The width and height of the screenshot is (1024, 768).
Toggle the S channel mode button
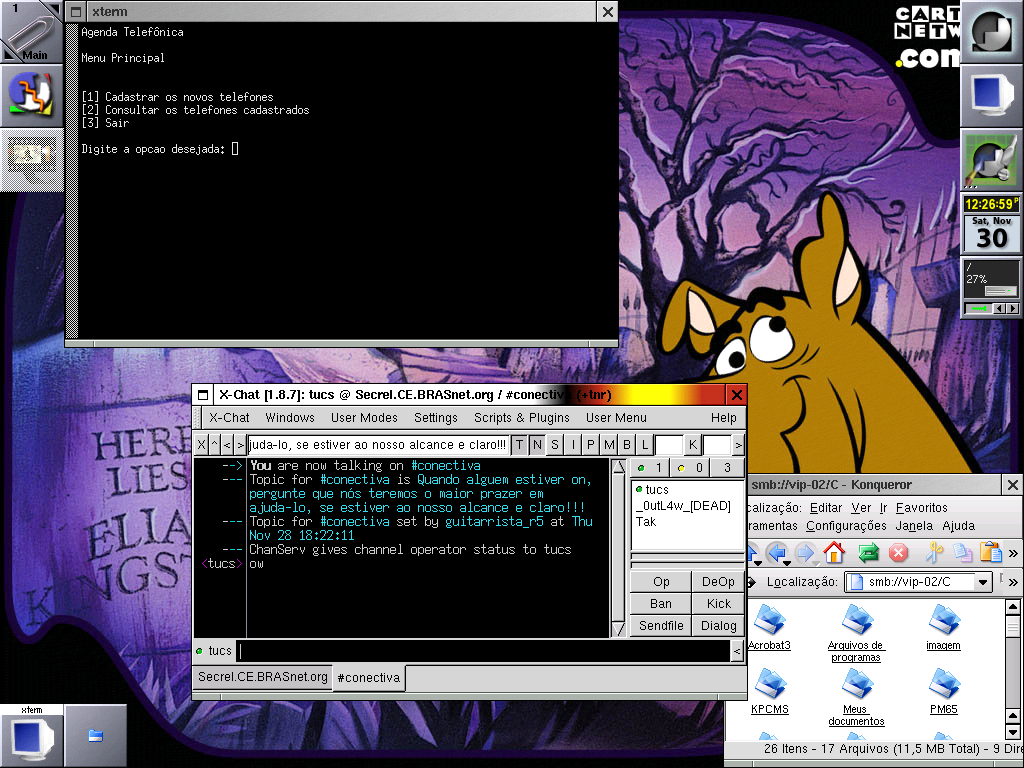(x=554, y=445)
